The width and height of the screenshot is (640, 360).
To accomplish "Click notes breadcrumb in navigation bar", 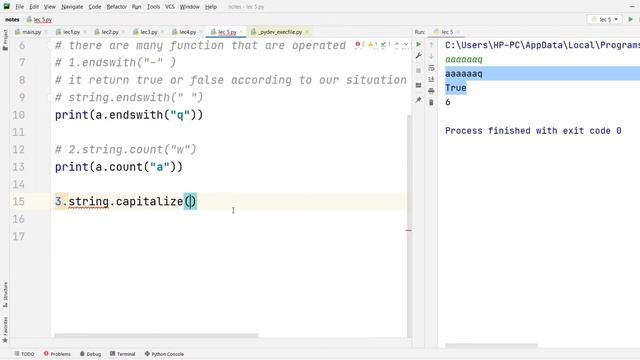I will point(12,20).
